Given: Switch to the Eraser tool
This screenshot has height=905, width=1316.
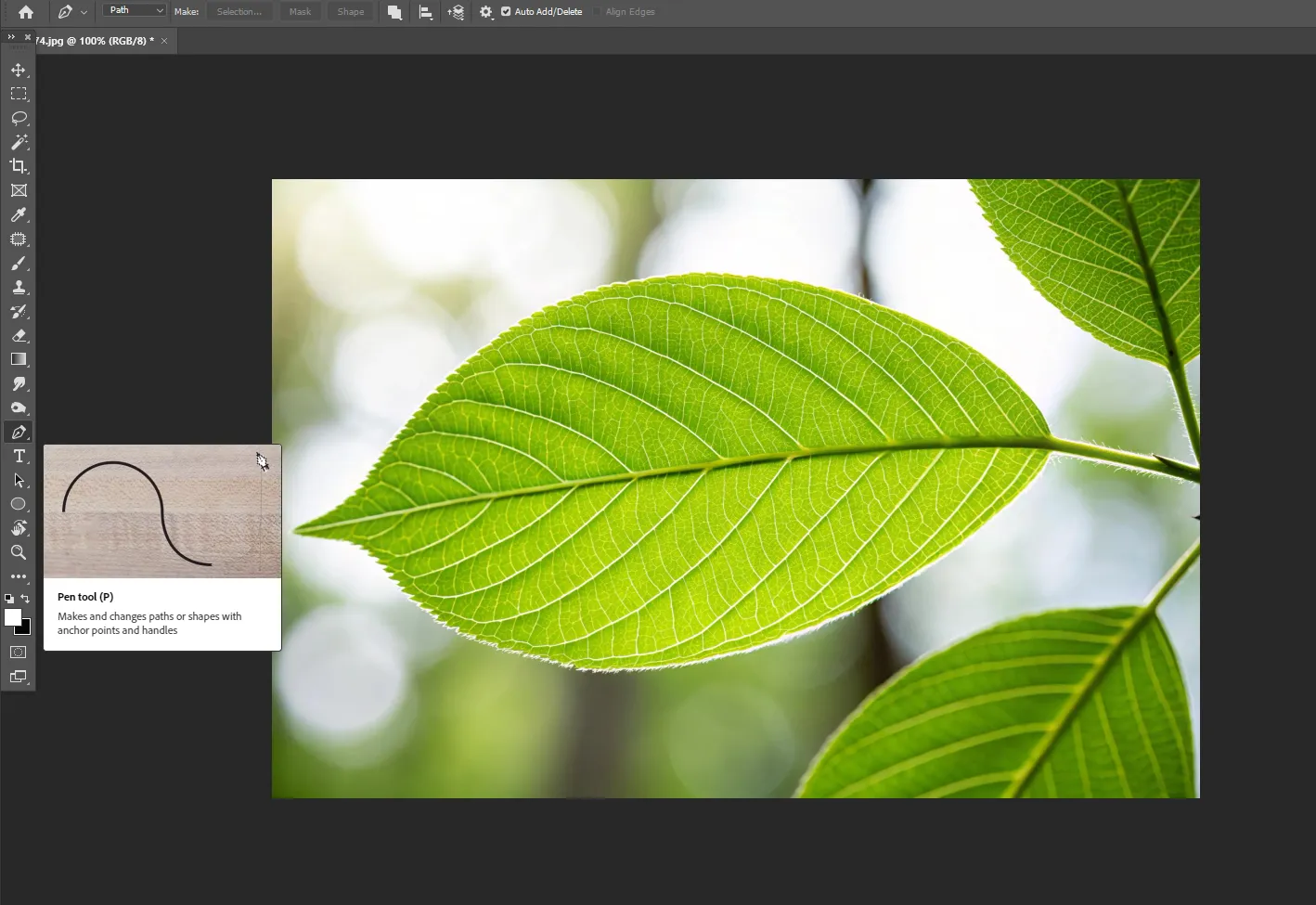Looking at the screenshot, I should pyautogui.click(x=19, y=336).
